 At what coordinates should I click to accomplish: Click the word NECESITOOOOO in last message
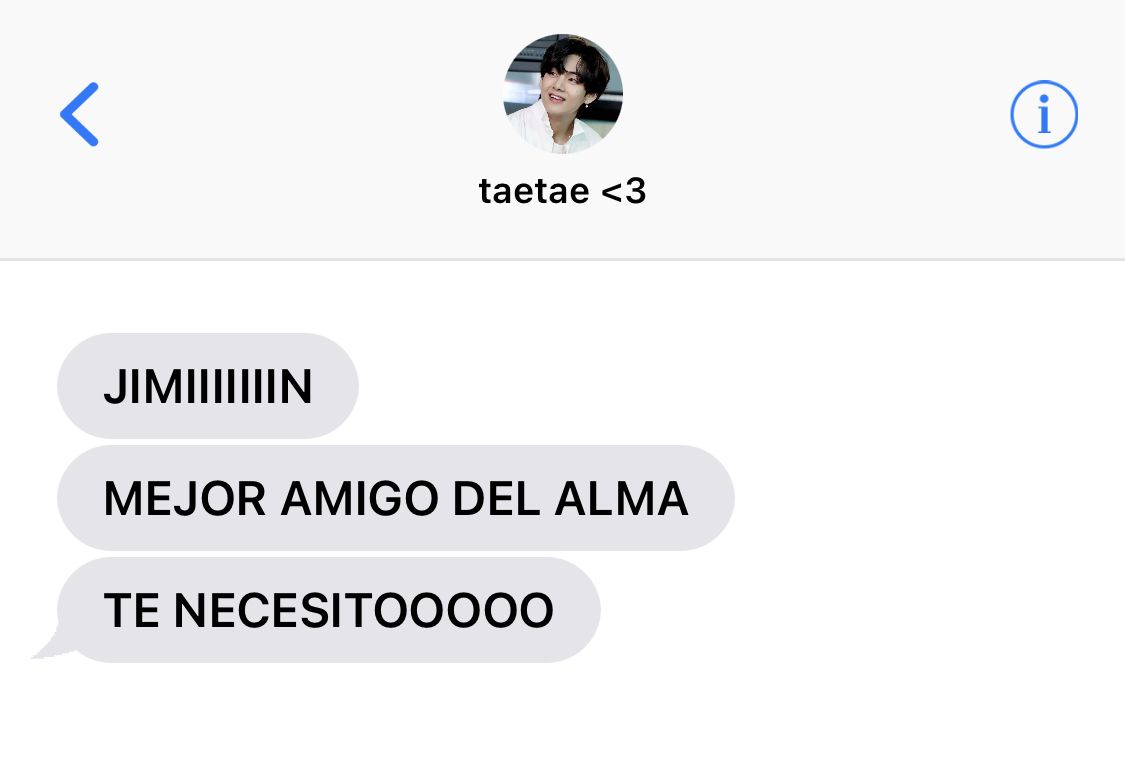(364, 610)
